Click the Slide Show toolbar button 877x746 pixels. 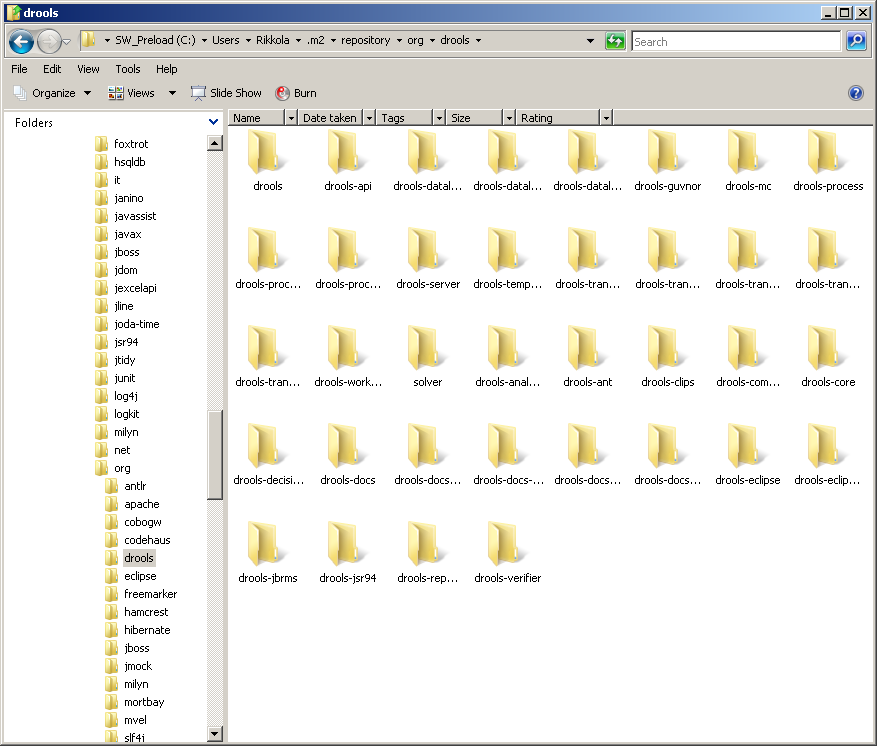[x=226, y=93]
